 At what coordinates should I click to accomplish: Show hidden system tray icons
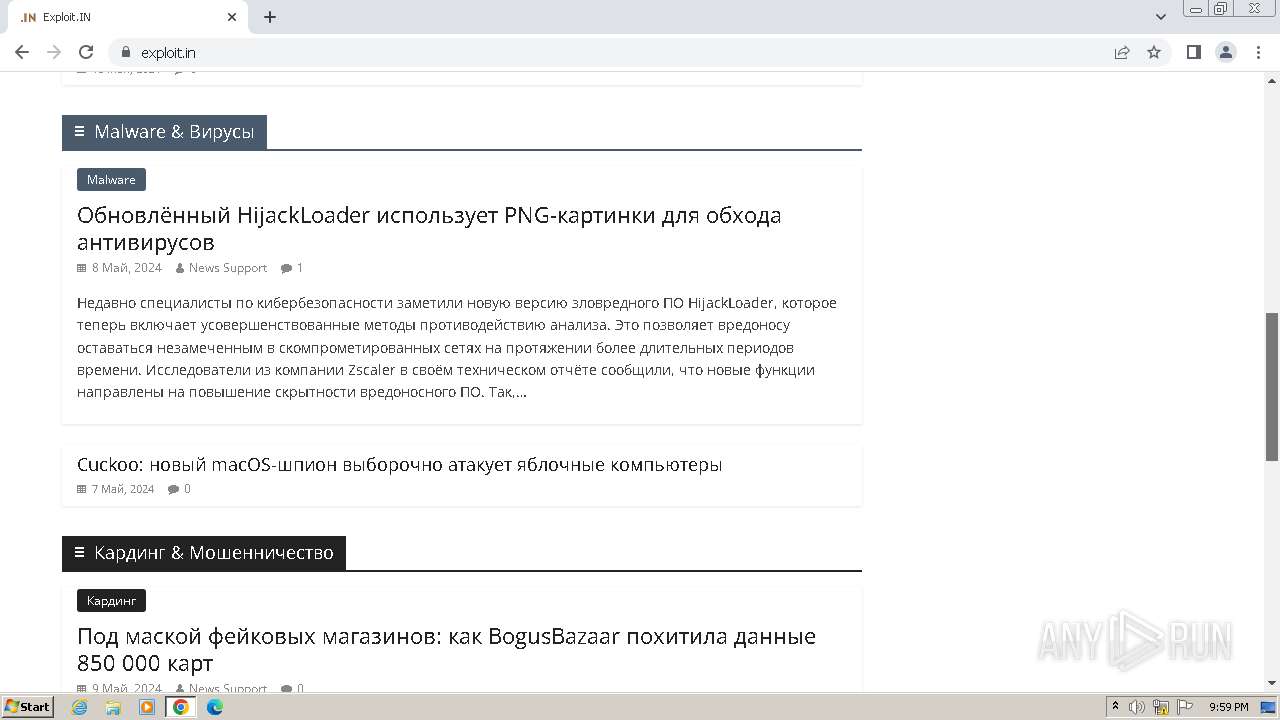(1116, 707)
